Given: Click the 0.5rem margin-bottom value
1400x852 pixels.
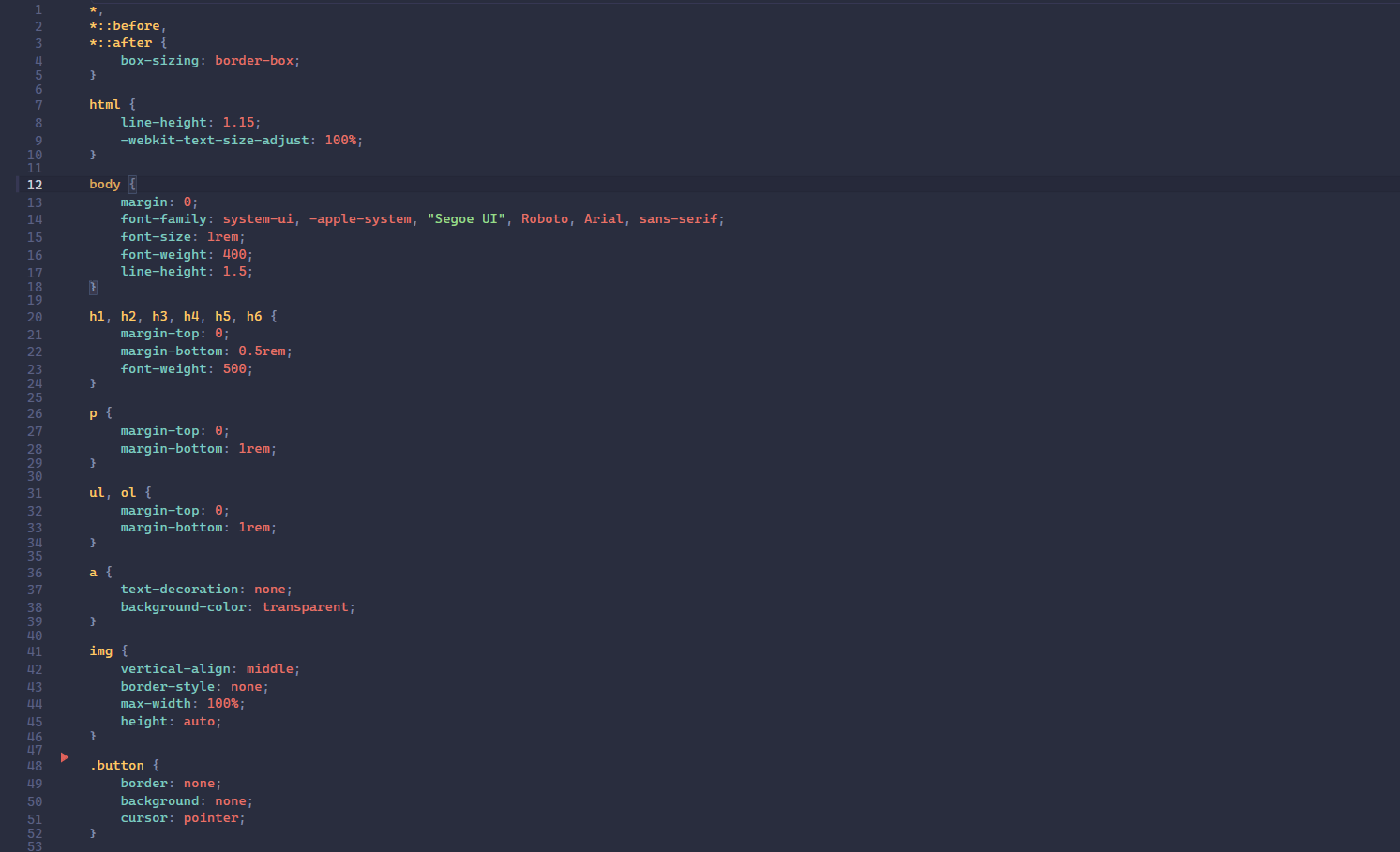Looking at the screenshot, I should [x=262, y=351].
